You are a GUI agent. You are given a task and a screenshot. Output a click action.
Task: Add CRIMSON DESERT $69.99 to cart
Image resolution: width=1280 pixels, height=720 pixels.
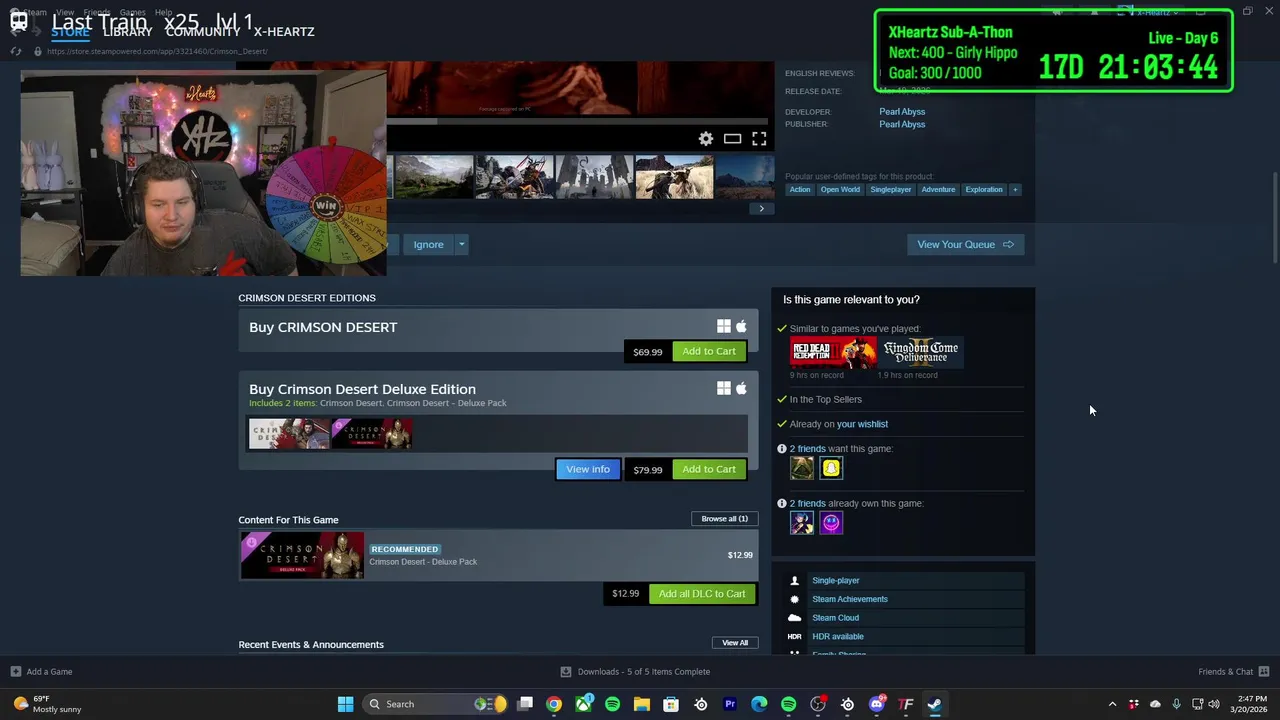[709, 351]
